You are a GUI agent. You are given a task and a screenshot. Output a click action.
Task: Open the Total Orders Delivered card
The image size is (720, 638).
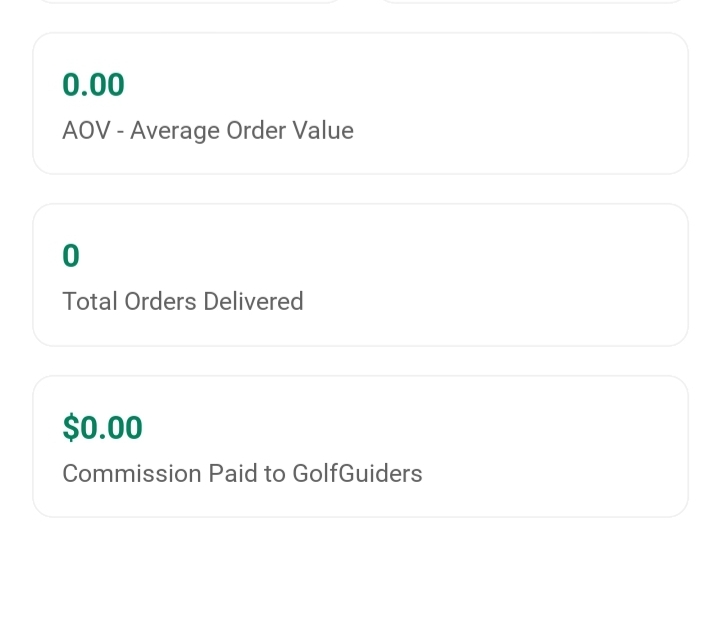pyautogui.click(x=360, y=275)
